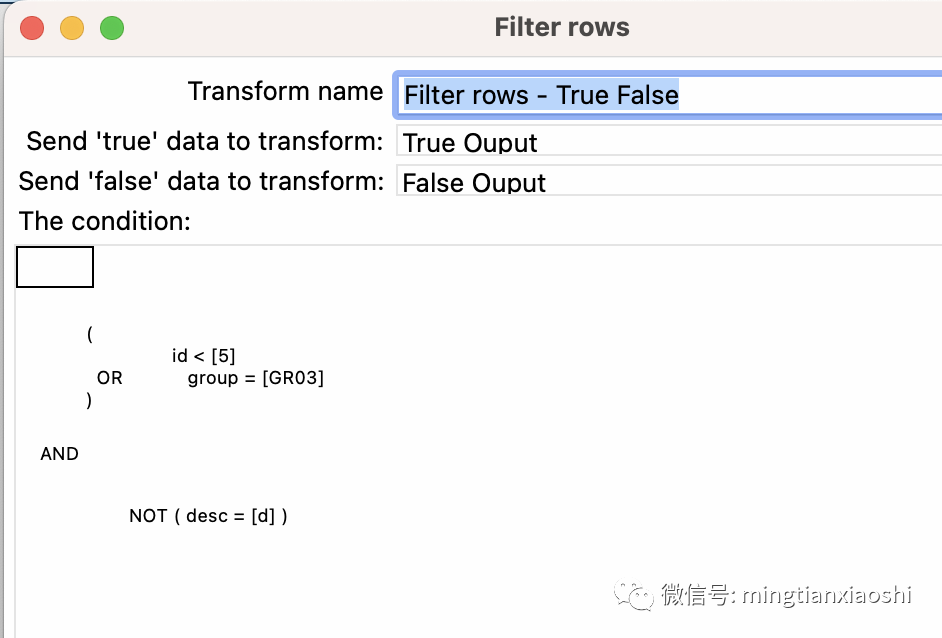Click the closing parenthesis below the OR block

pos(88,400)
